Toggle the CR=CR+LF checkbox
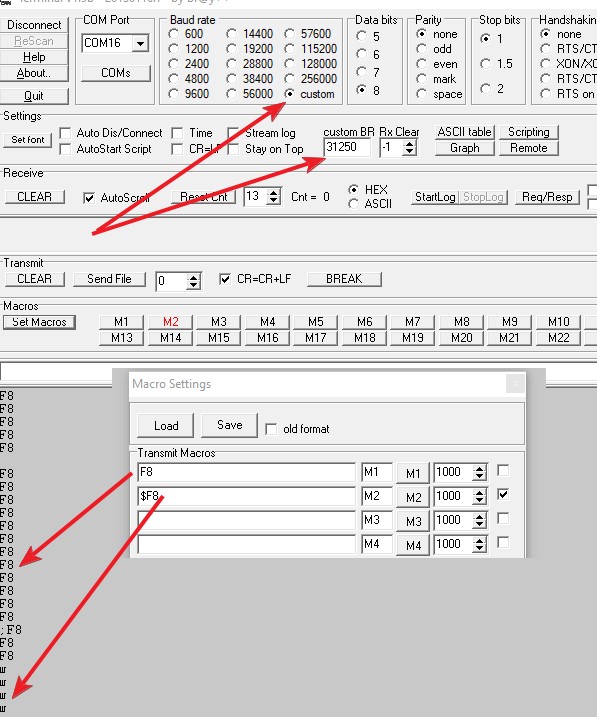The image size is (597, 717). [x=224, y=279]
